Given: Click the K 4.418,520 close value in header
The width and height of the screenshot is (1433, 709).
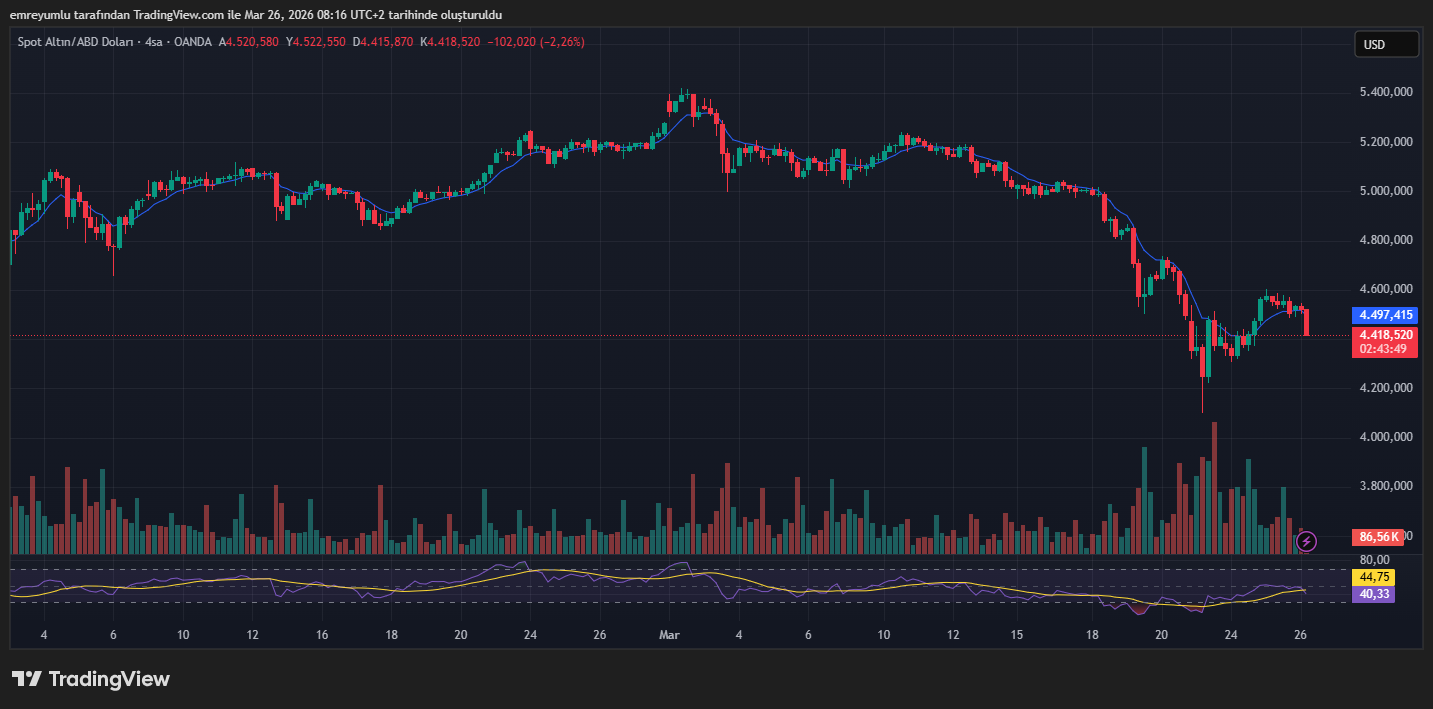Looking at the screenshot, I should [450, 42].
